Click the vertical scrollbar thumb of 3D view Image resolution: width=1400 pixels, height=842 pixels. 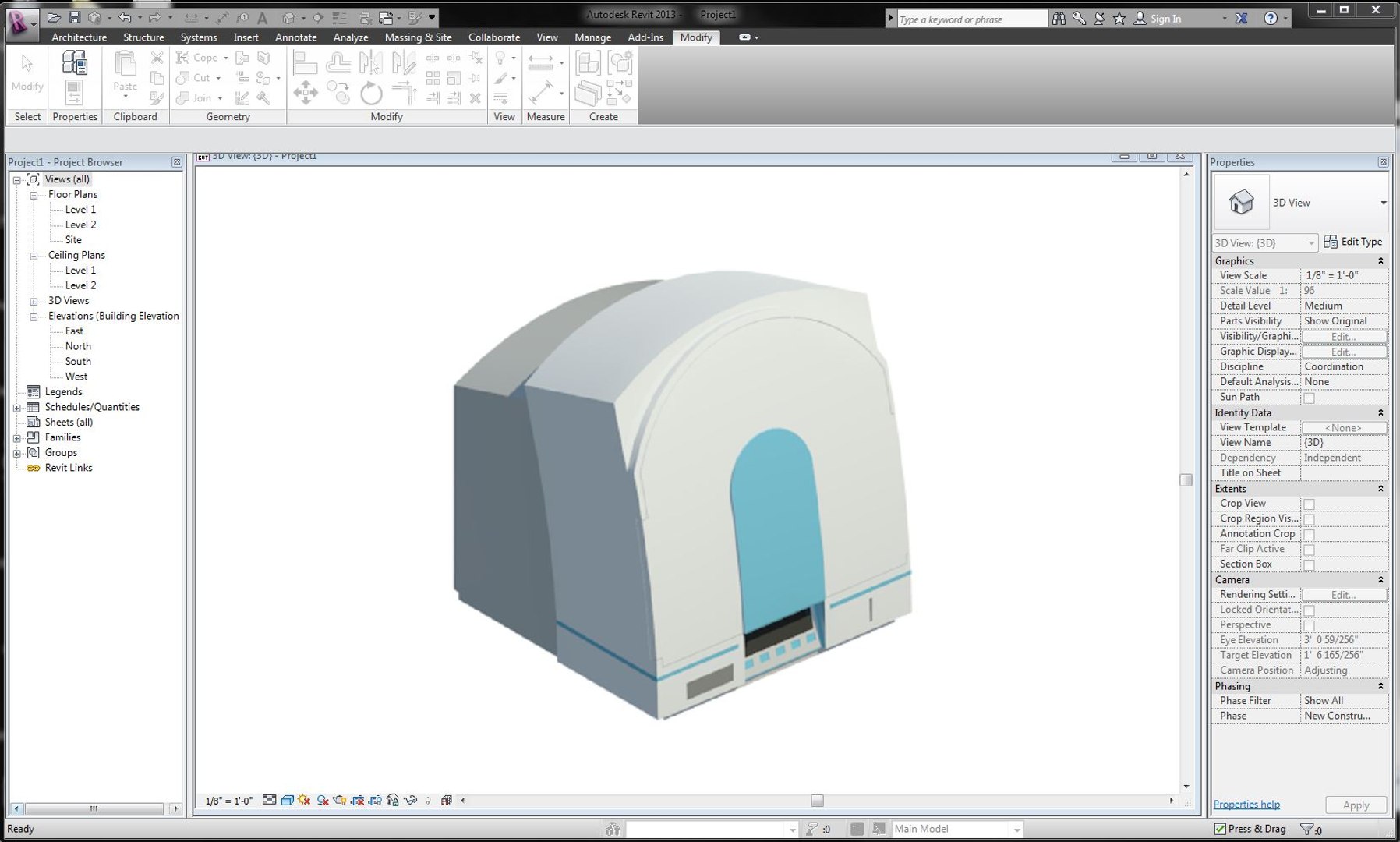[1186, 480]
